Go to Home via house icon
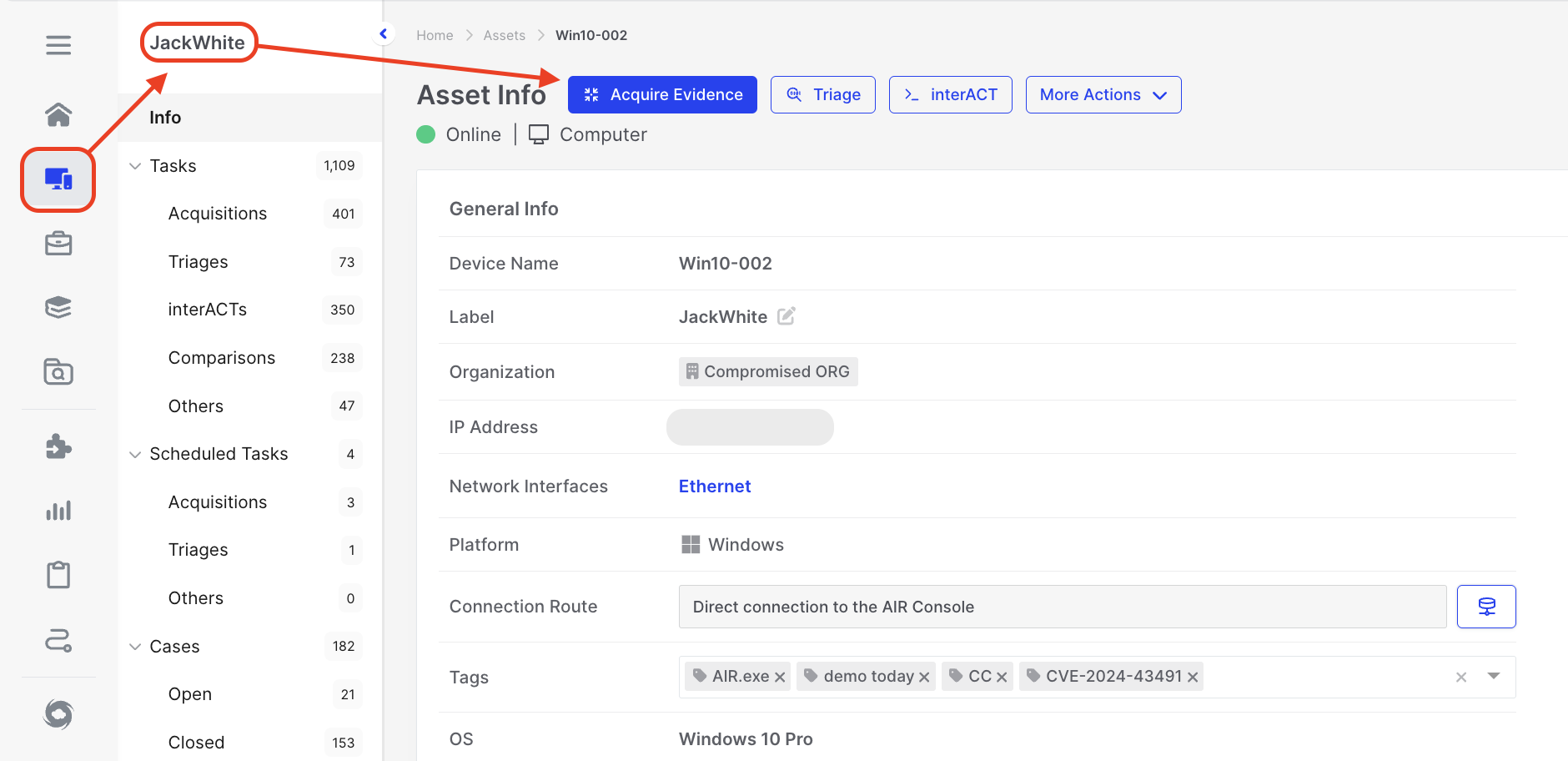Viewport: 1568px width, 761px height. coord(58,114)
